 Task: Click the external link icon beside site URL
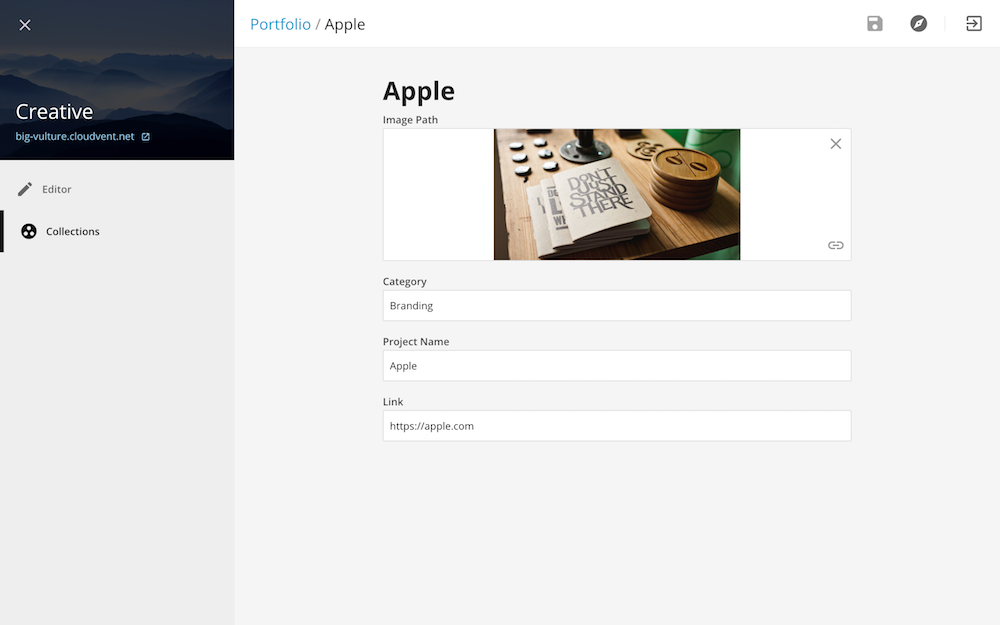pos(145,136)
